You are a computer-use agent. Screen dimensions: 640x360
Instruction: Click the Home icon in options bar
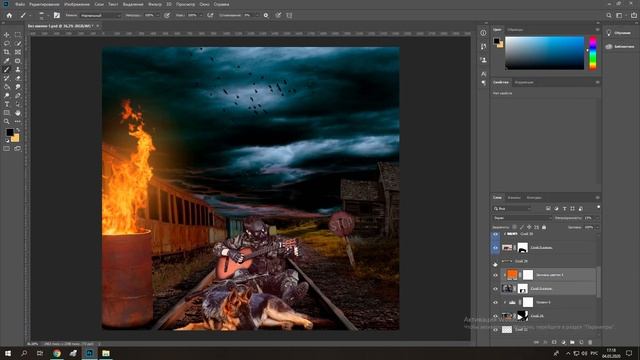click(x=9, y=15)
